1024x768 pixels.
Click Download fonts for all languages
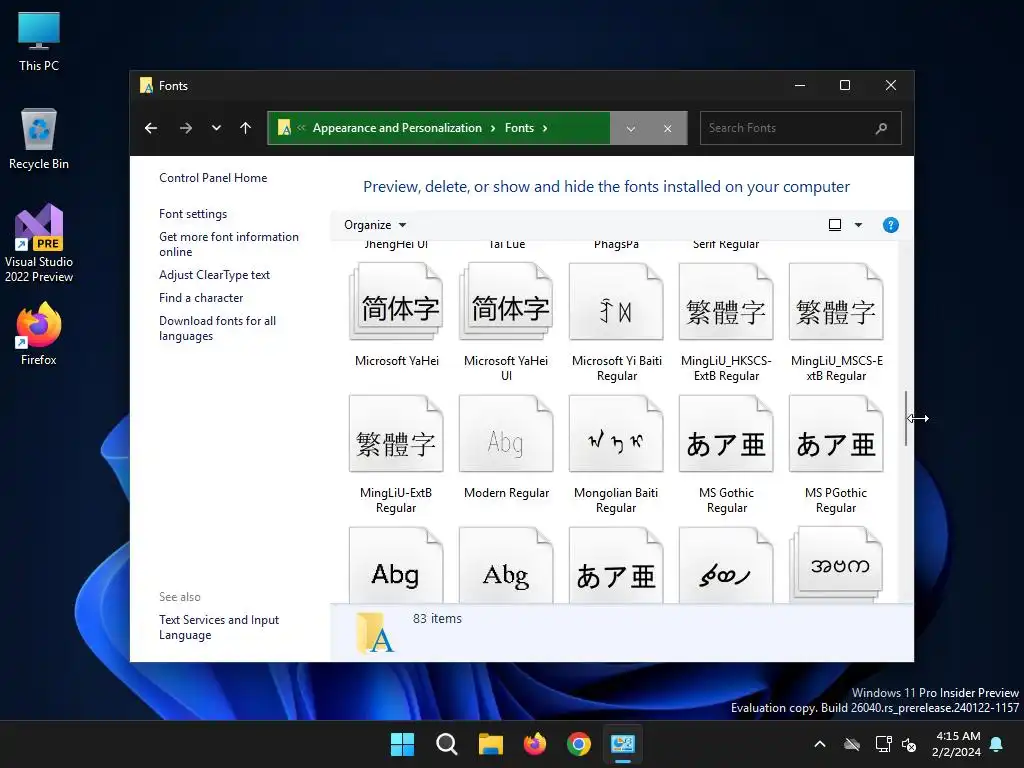(217, 328)
